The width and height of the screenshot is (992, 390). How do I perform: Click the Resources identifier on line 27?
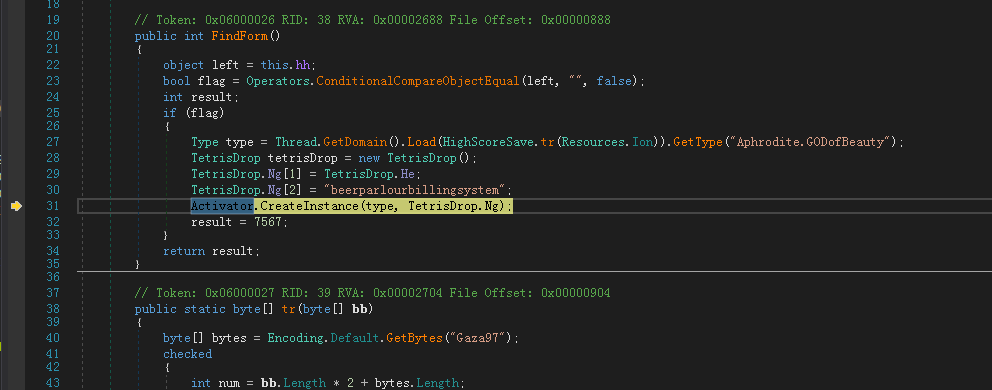[592, 142]
